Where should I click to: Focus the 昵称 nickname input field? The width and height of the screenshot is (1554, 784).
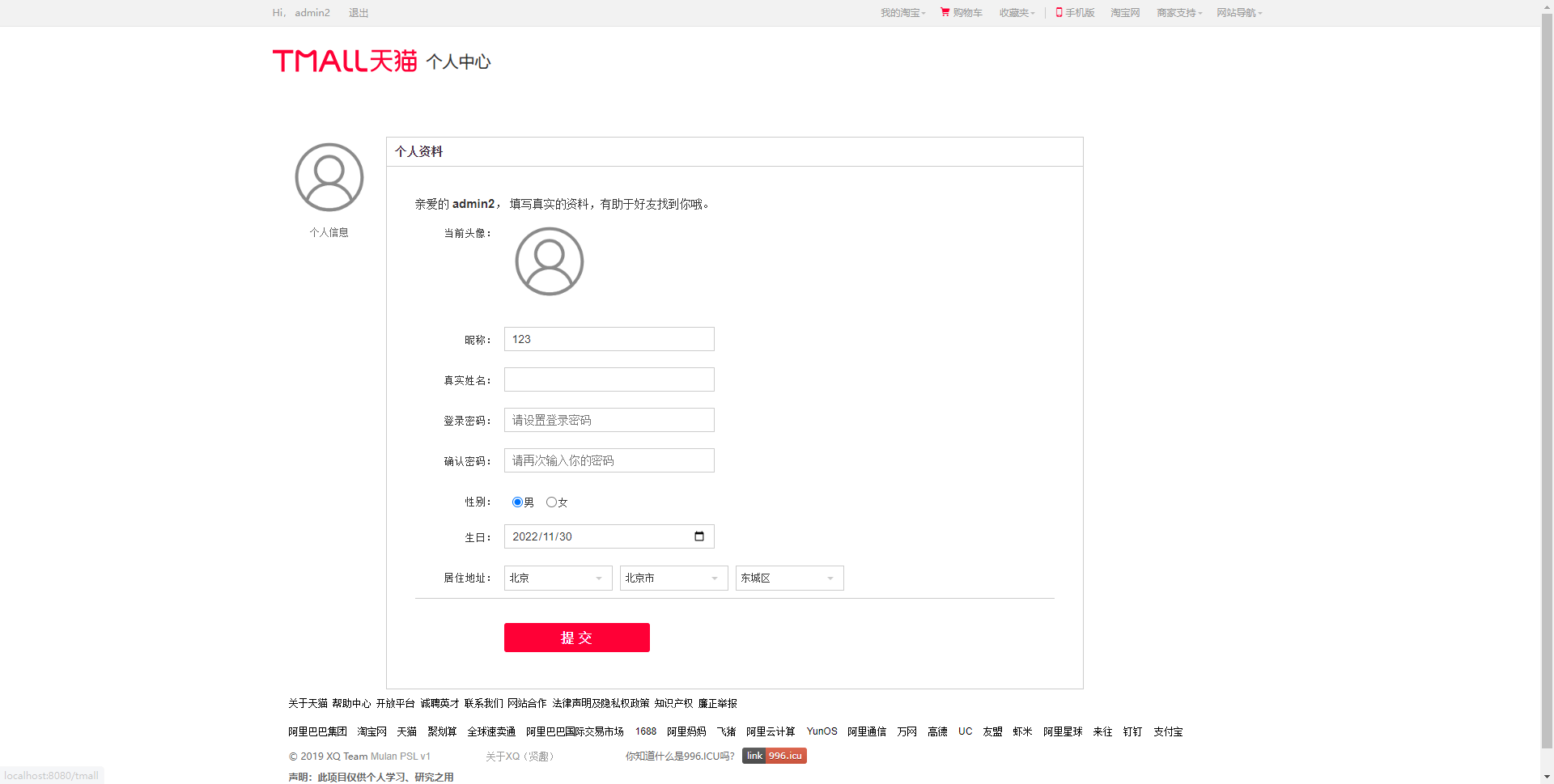(x=609, y=339)
